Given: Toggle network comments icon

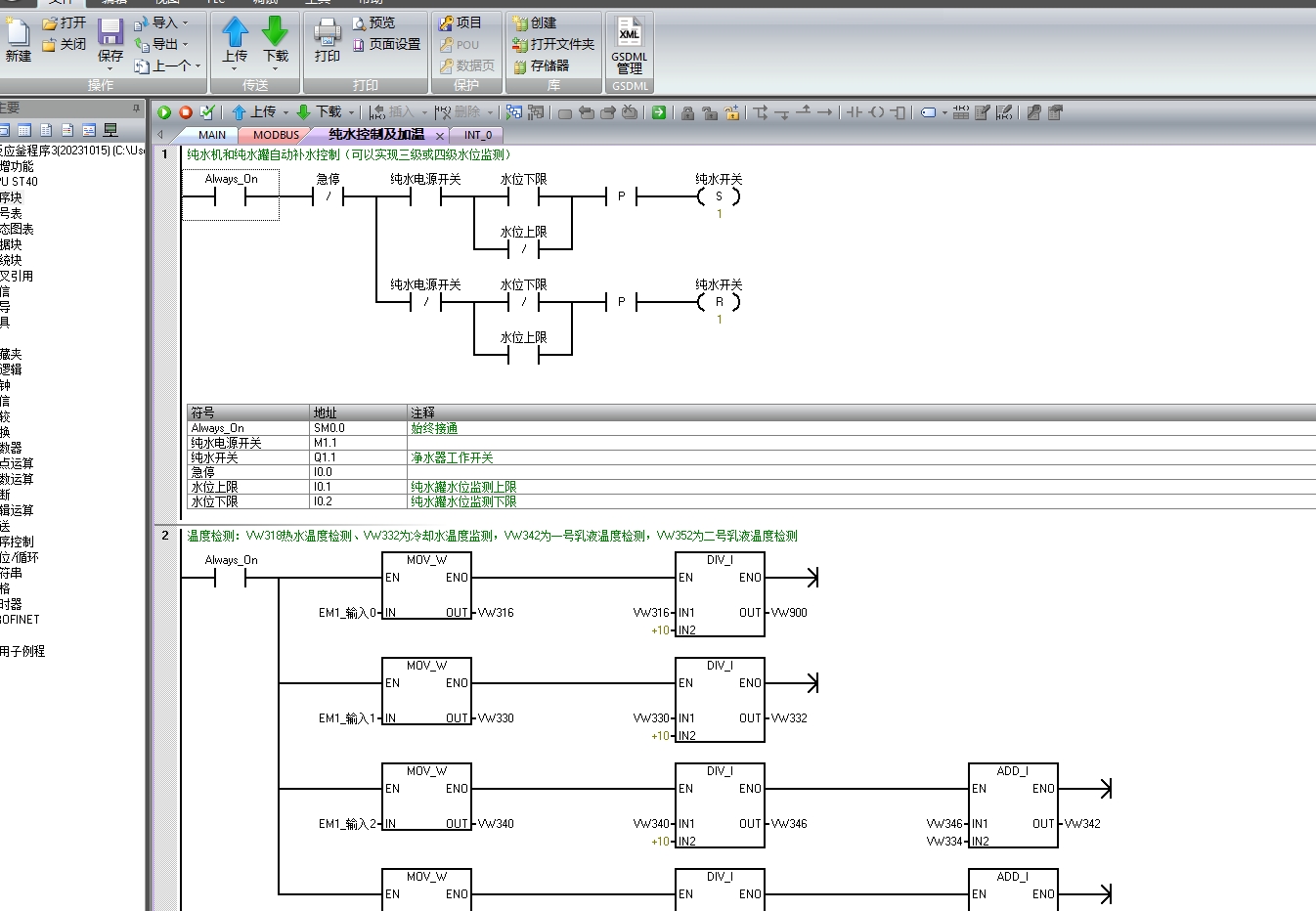Looking at the screenshot, I should click(x=1004, y=112).
